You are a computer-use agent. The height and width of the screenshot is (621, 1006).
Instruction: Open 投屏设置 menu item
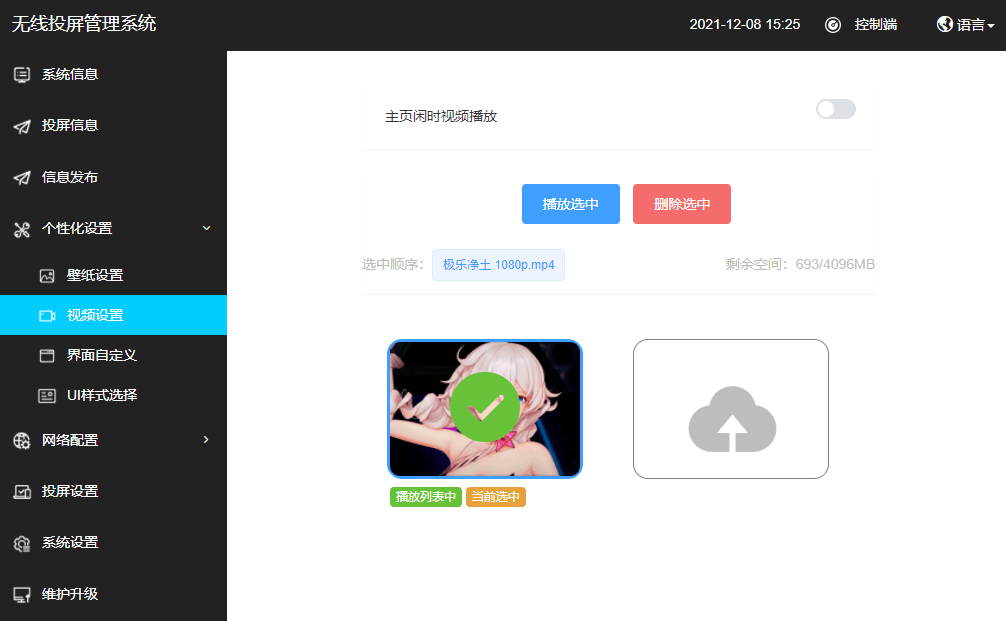(x=114, y=491)
